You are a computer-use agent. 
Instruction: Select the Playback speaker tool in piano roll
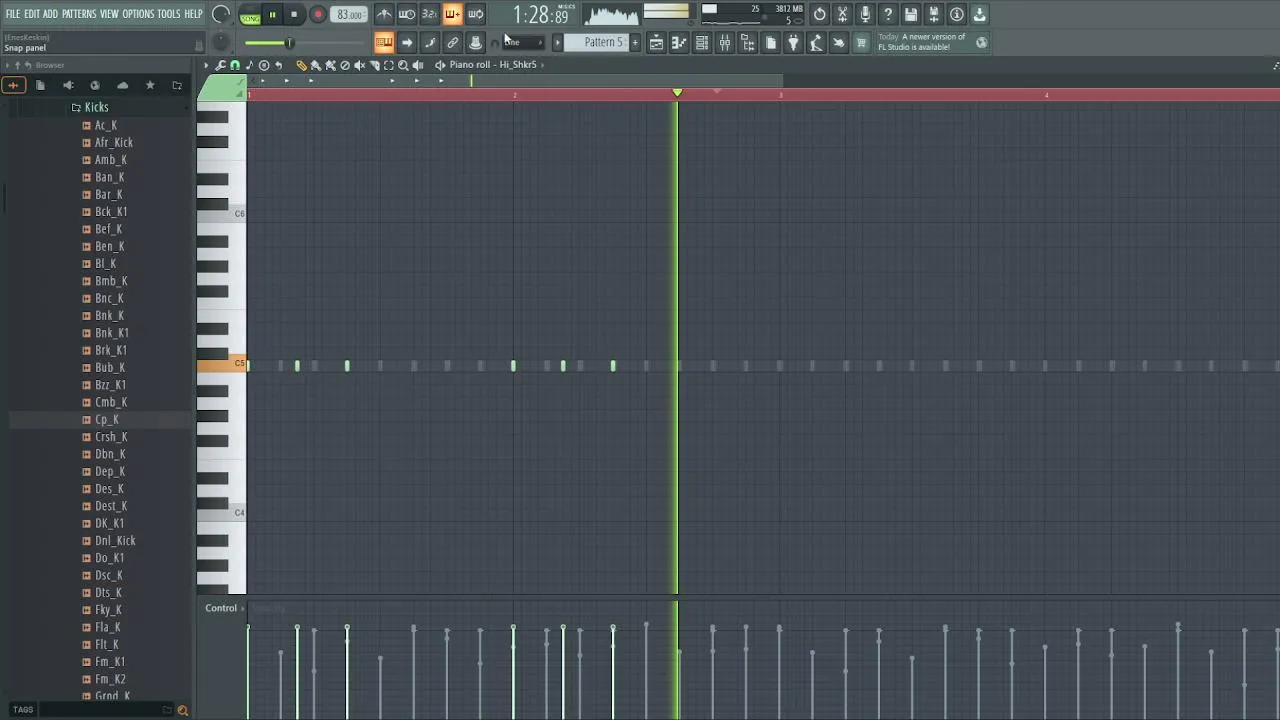(x=418, y=65)
